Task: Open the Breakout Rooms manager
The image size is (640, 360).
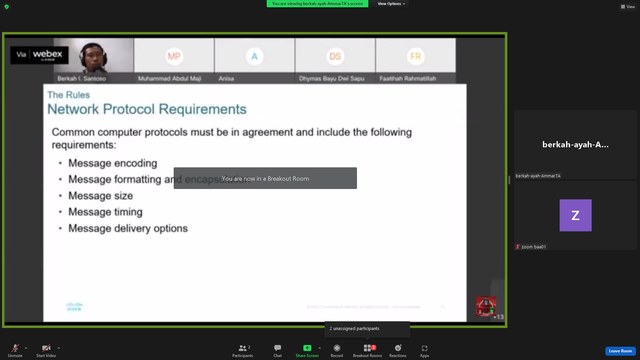Action: pos(367,350)
